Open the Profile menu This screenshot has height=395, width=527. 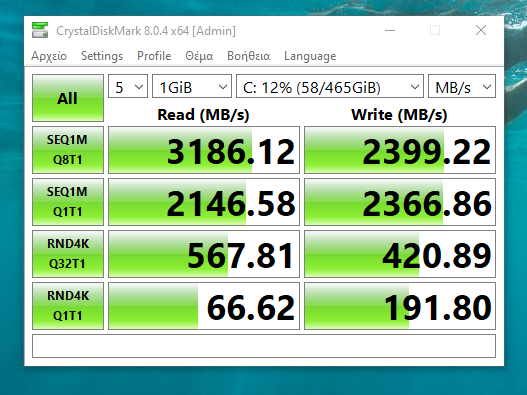(x=154, y=56)
